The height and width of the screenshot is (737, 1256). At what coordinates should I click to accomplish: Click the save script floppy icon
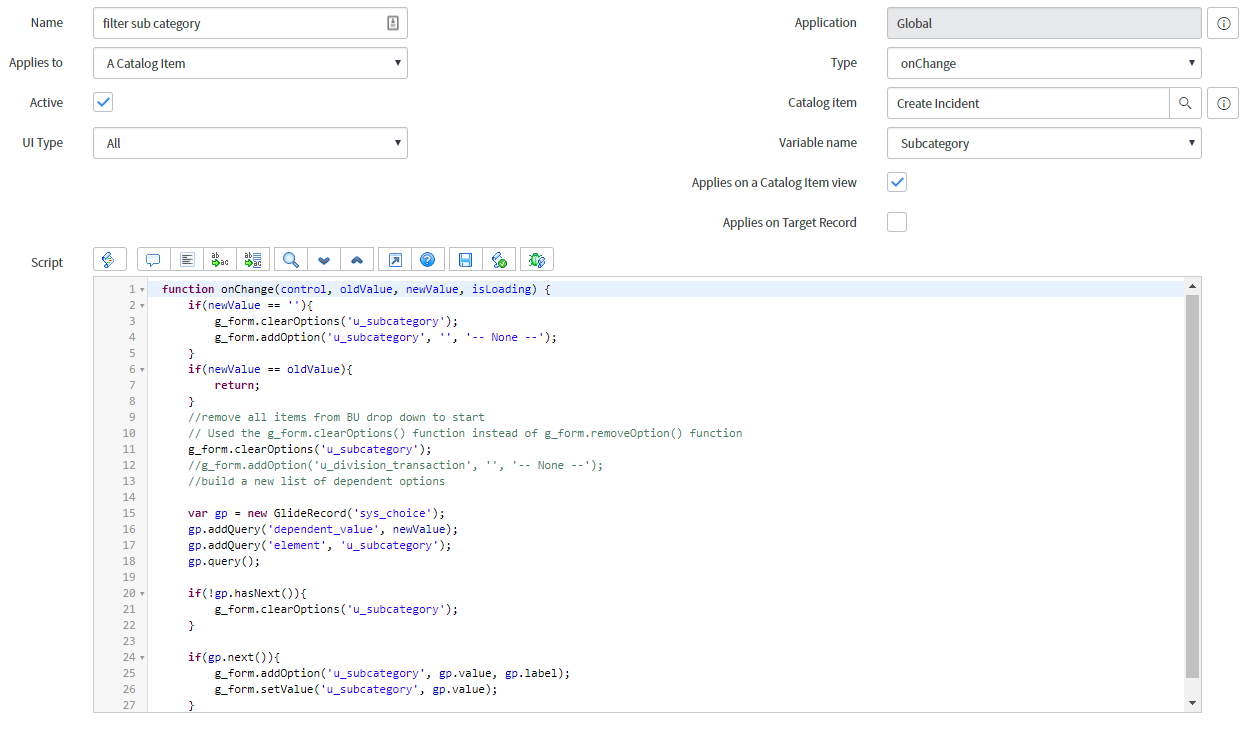point(465,260)
